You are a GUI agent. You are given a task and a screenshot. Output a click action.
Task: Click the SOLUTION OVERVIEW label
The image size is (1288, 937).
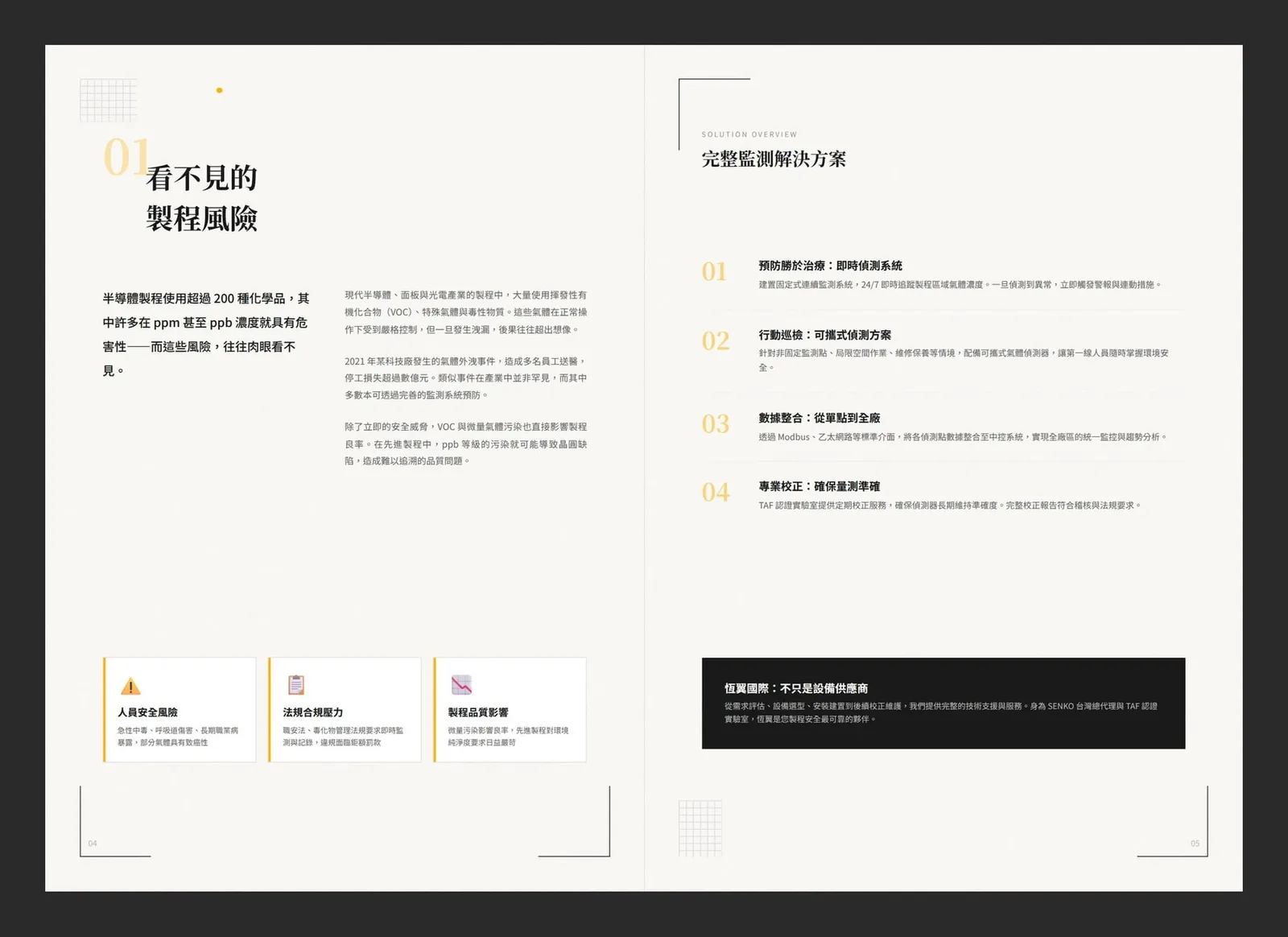click(x=749, y=134)
